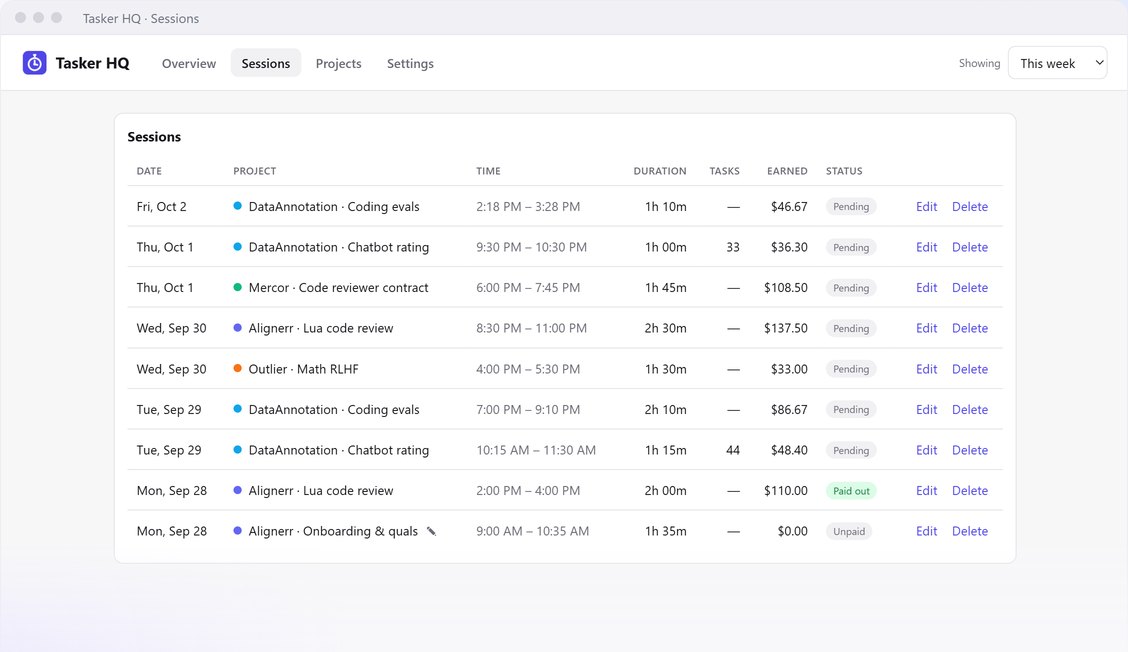Click the duration 2h 30m
This screenshot has width=1128, height=652.
coord(665,328)
